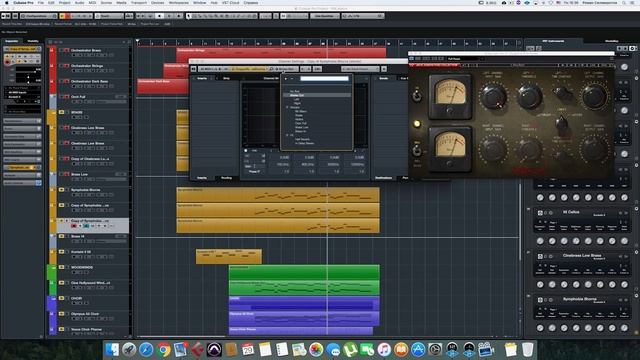Click the lateral/vertical mode selector knob
The image size is (640, 360).
click(x=562, y=122)
